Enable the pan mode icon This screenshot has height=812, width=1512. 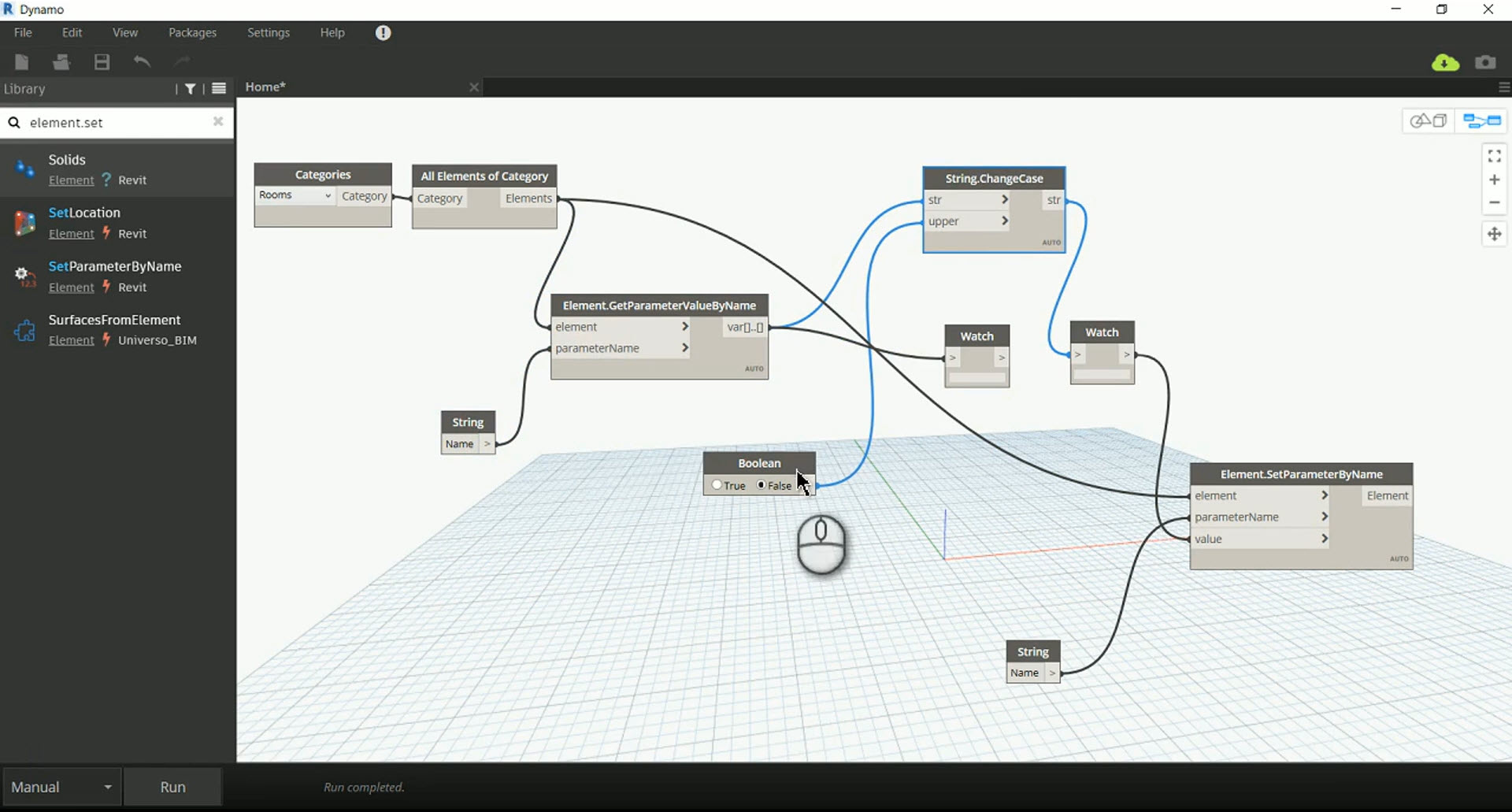[x=1494, y=234]
